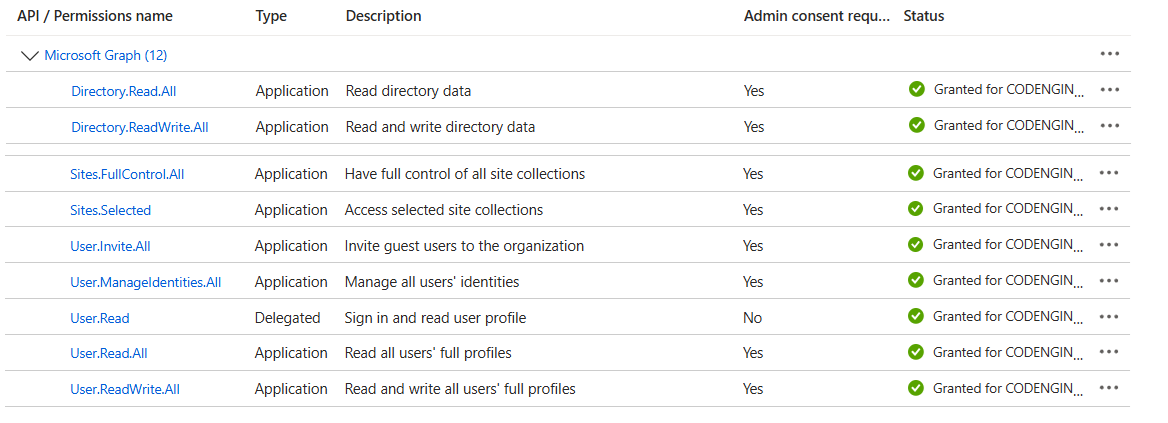Image resolution: width=1168 pixels, height=423 pixels.
Task: Sort by API / Permissions name column header
Action: (x=95, y=16)
